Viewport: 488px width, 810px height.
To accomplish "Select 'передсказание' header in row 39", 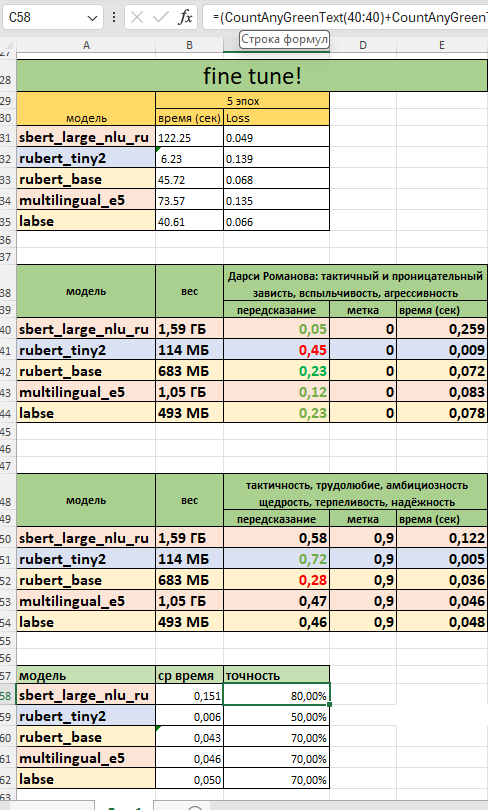I will pyautogui.click(x=276, y=309).
